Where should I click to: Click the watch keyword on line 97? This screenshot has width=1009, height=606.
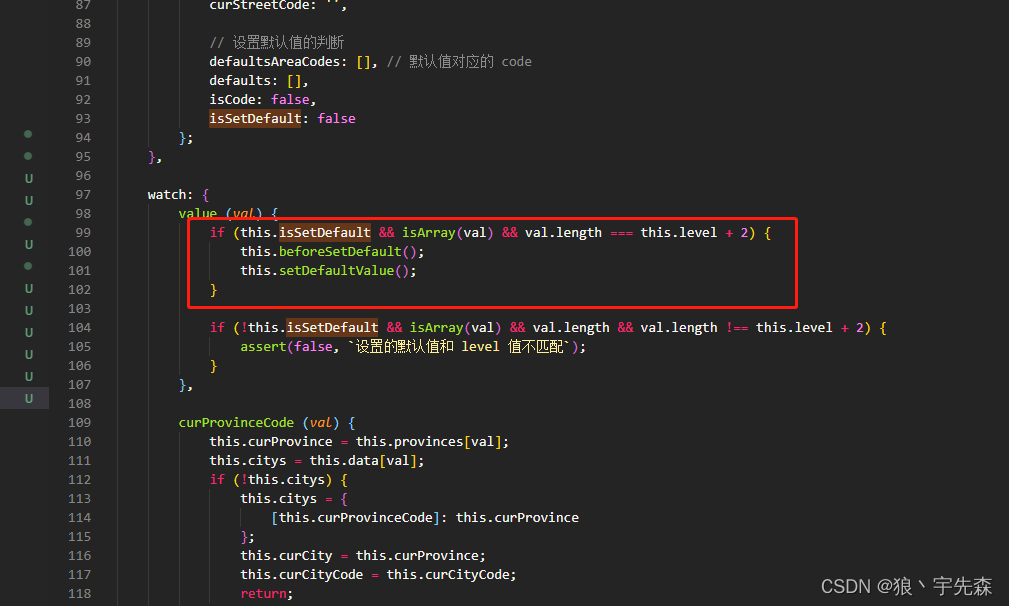tap(166, 195)
